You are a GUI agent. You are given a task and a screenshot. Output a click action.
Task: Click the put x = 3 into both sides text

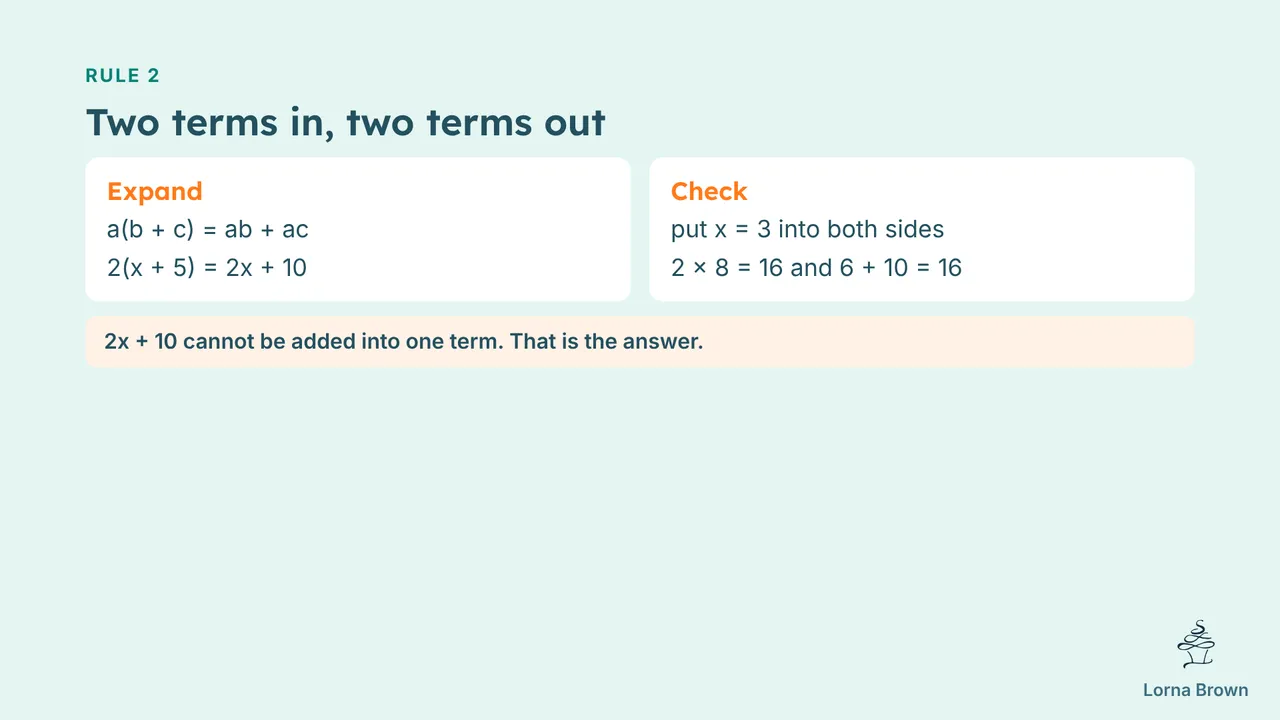pos(808,230)
